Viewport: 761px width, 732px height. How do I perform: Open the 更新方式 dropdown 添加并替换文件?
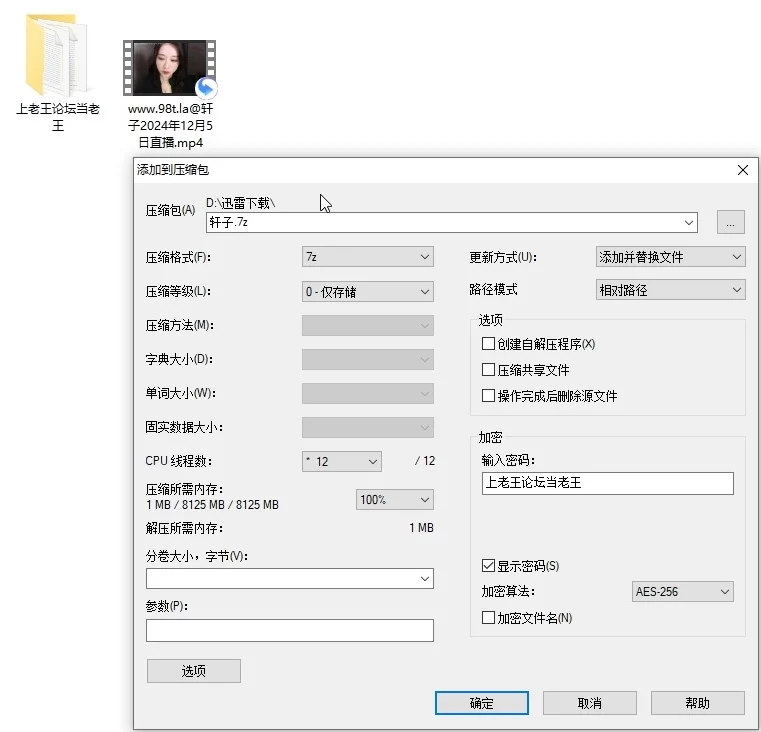tap(670, 257)
